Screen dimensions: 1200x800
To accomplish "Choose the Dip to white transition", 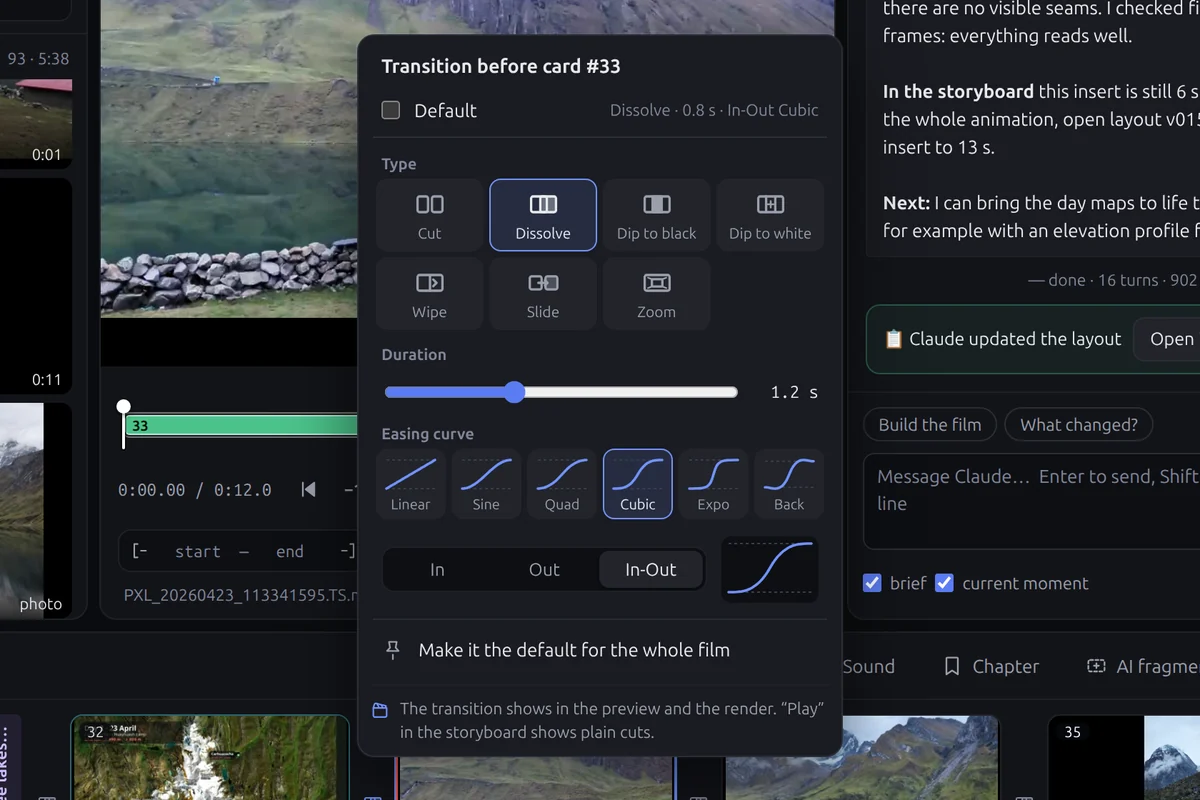I will pos(770,215).
